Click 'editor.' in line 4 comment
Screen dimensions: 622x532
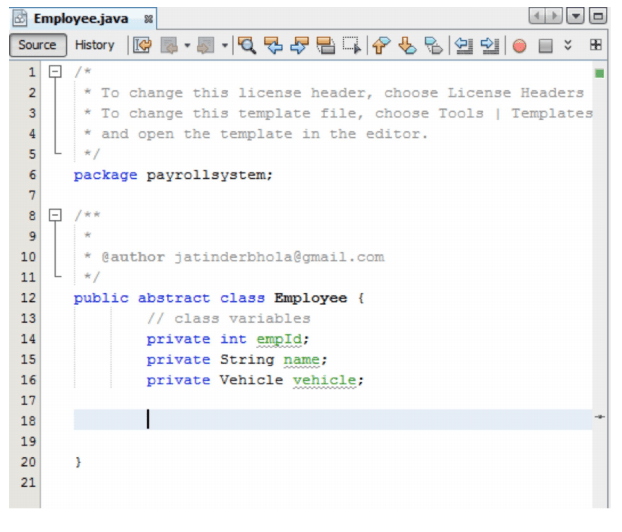(397, 134)
